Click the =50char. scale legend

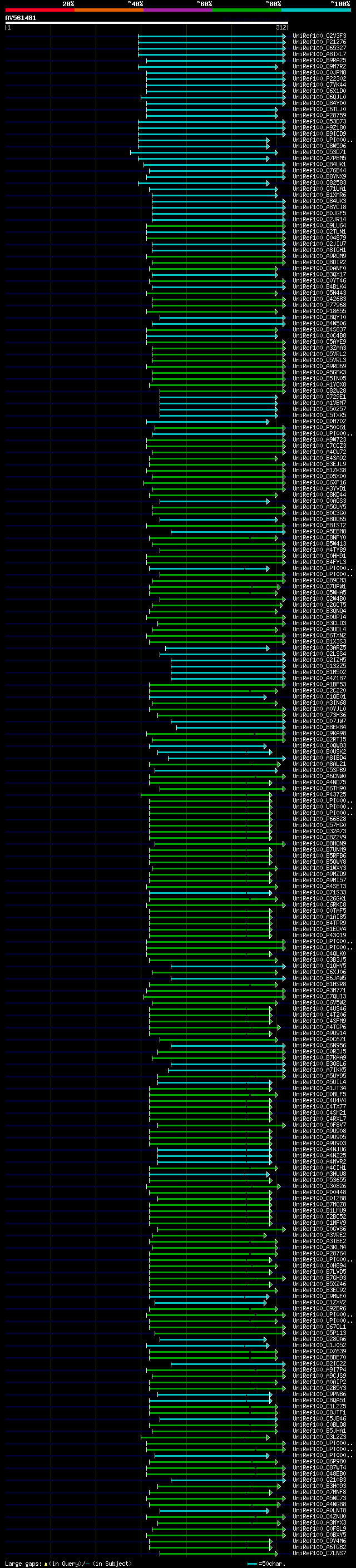[266, 1563]
